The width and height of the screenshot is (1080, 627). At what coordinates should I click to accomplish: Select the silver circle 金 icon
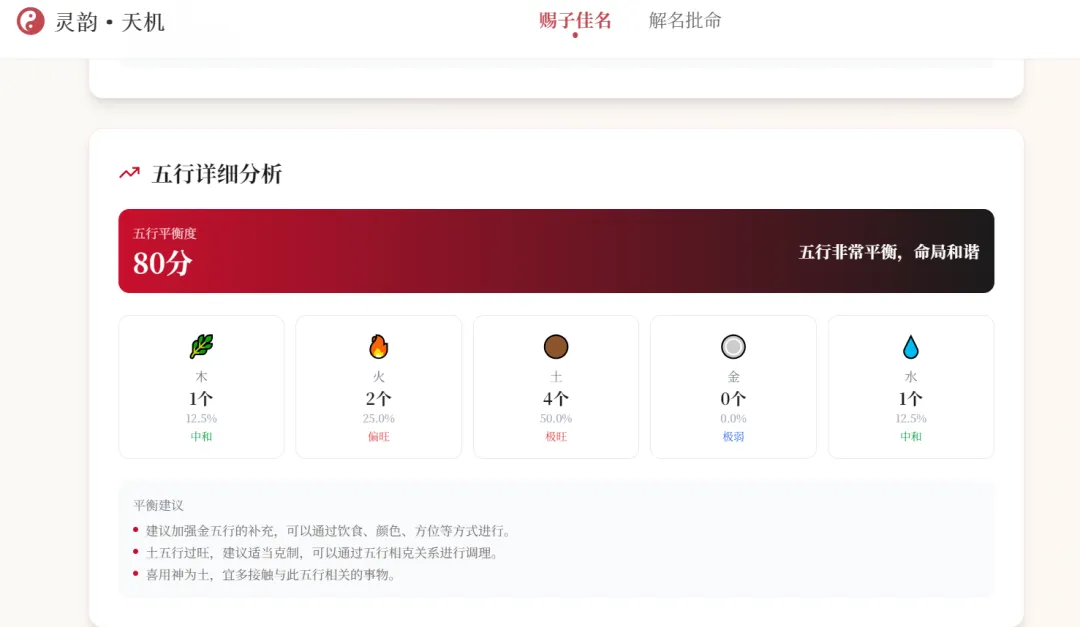733,347
